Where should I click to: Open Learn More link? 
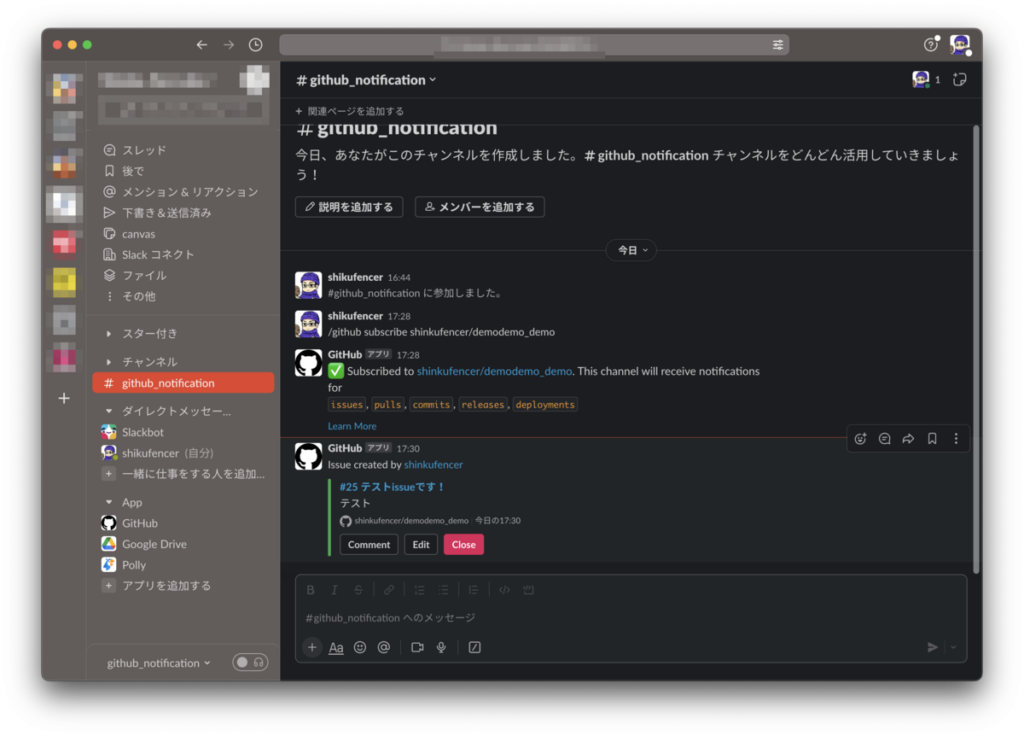pyautogui.click(x=352, y=426)
